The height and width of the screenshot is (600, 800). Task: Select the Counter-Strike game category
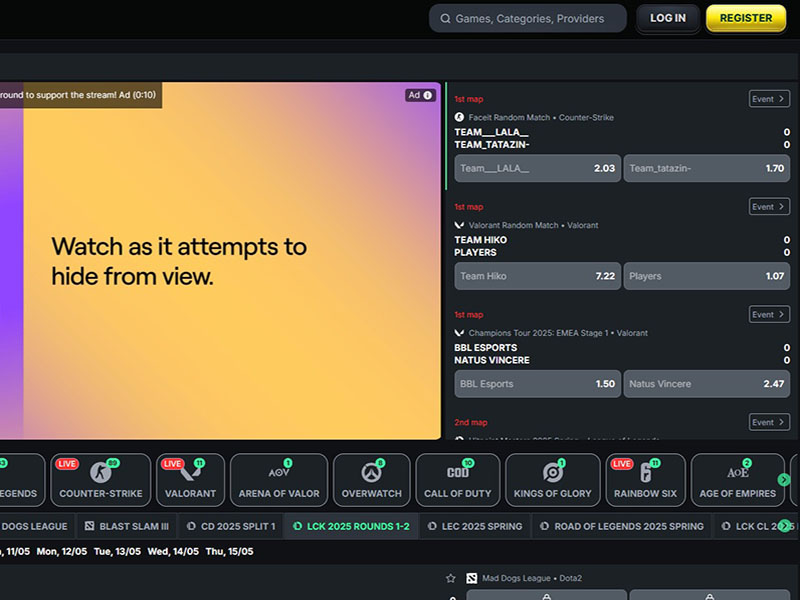point(101,480)
